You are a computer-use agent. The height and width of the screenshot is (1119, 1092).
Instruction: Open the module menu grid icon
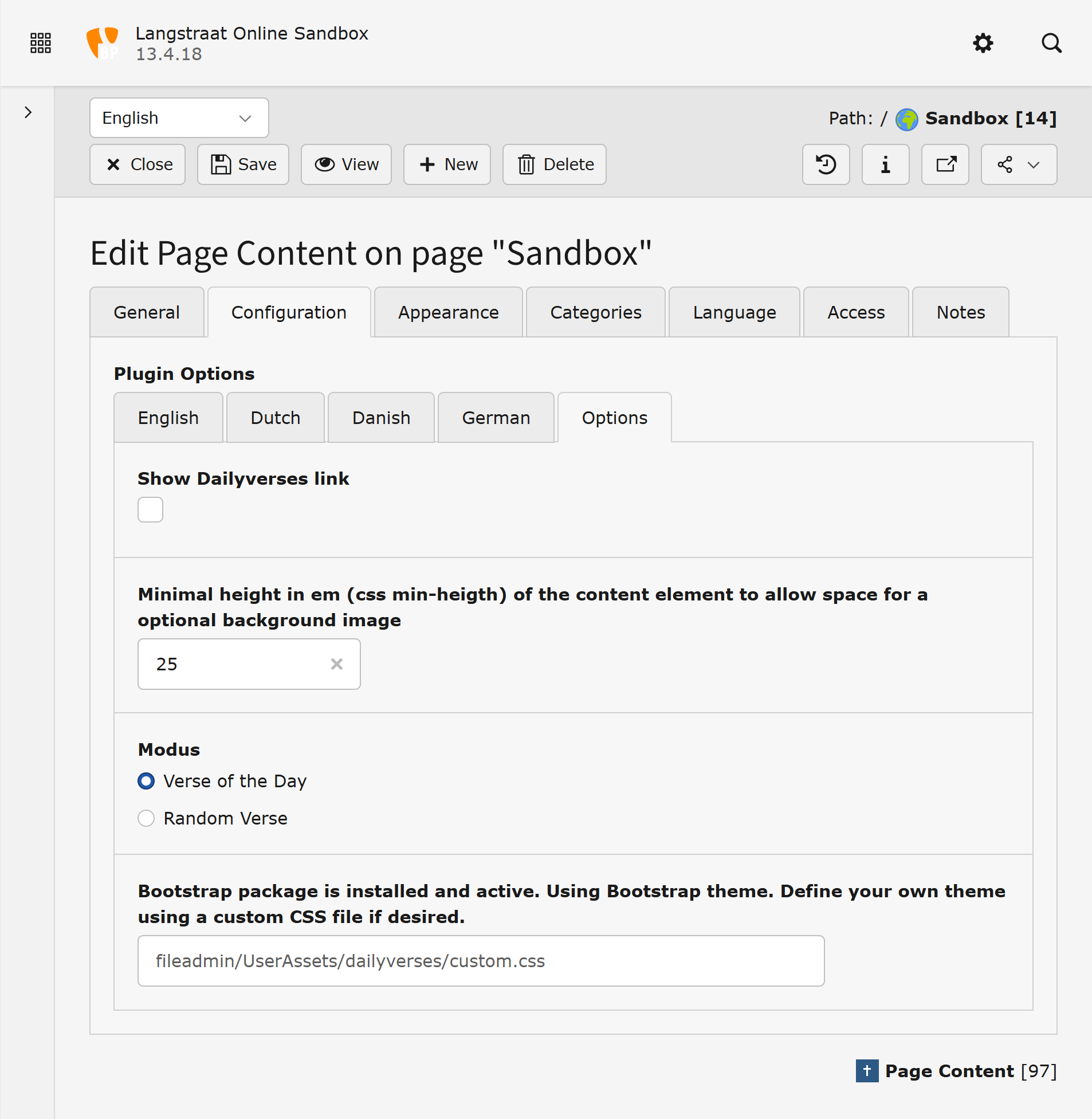tap(40, 42)
